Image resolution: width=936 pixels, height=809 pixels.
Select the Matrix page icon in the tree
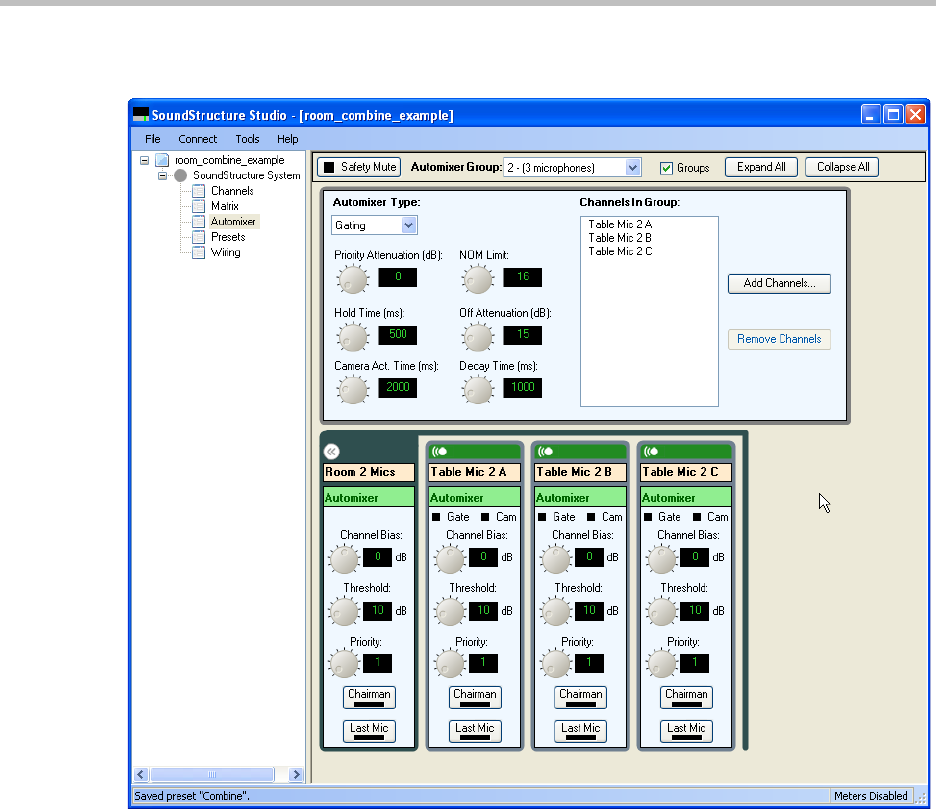coord(198,206)
